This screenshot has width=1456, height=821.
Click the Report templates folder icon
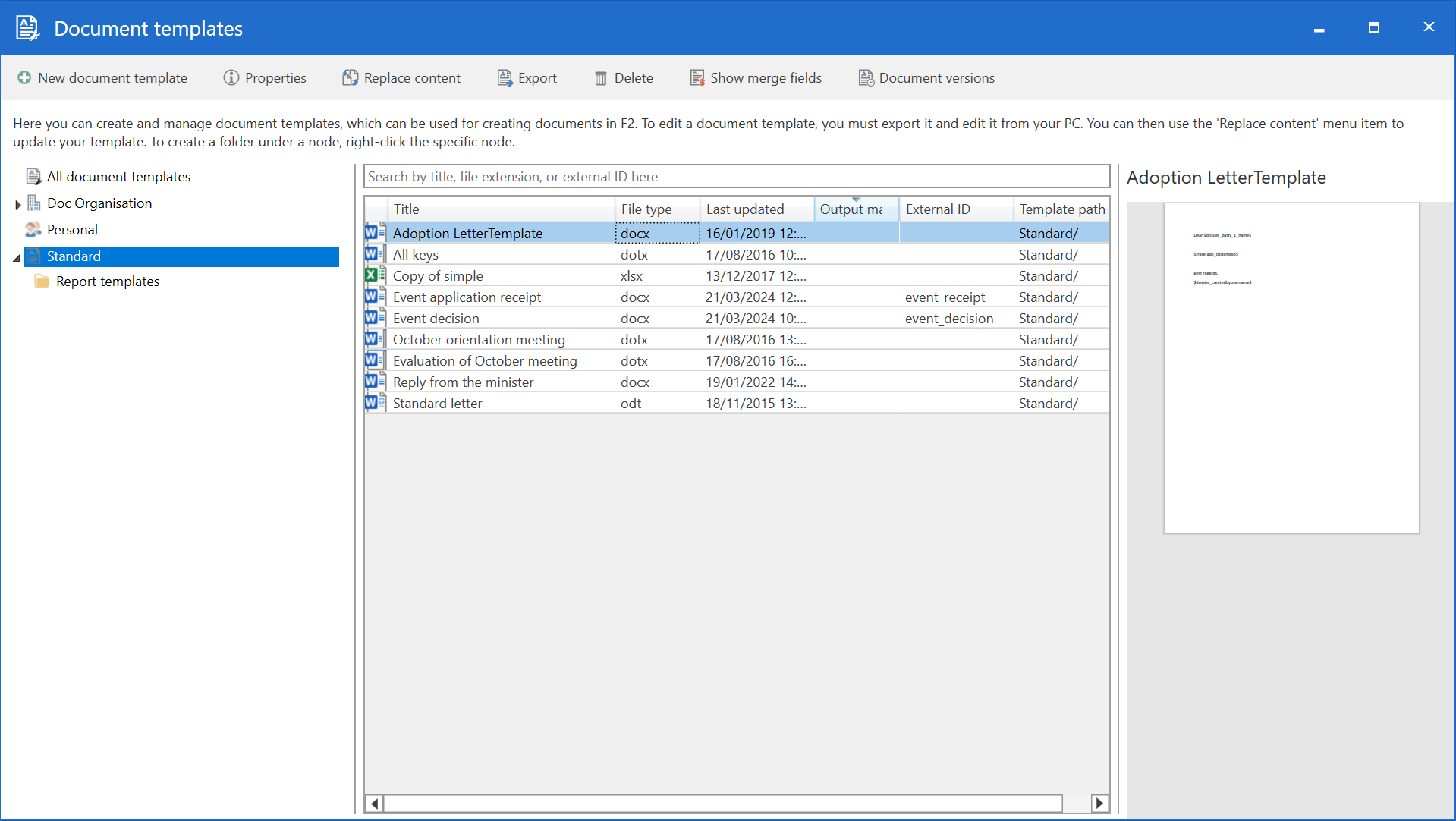click(x=42, y=282)
